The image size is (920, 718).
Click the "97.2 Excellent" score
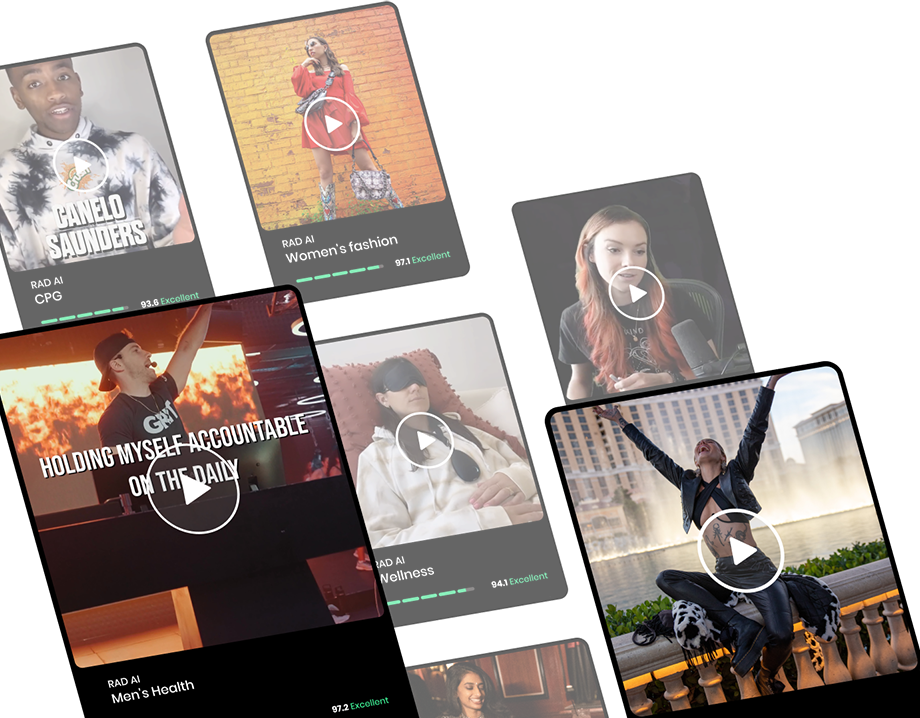(360, 705)
